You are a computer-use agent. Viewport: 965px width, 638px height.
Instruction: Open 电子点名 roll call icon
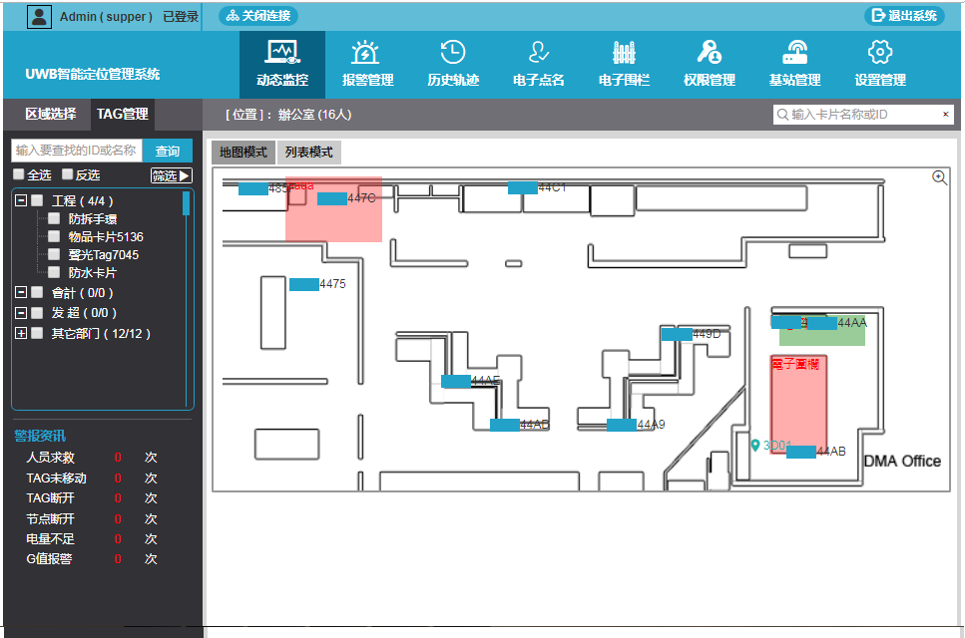(539, 53)
